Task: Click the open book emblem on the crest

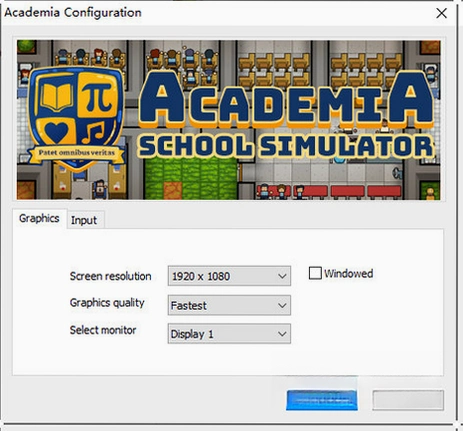Action: click(x=57, y=97)
